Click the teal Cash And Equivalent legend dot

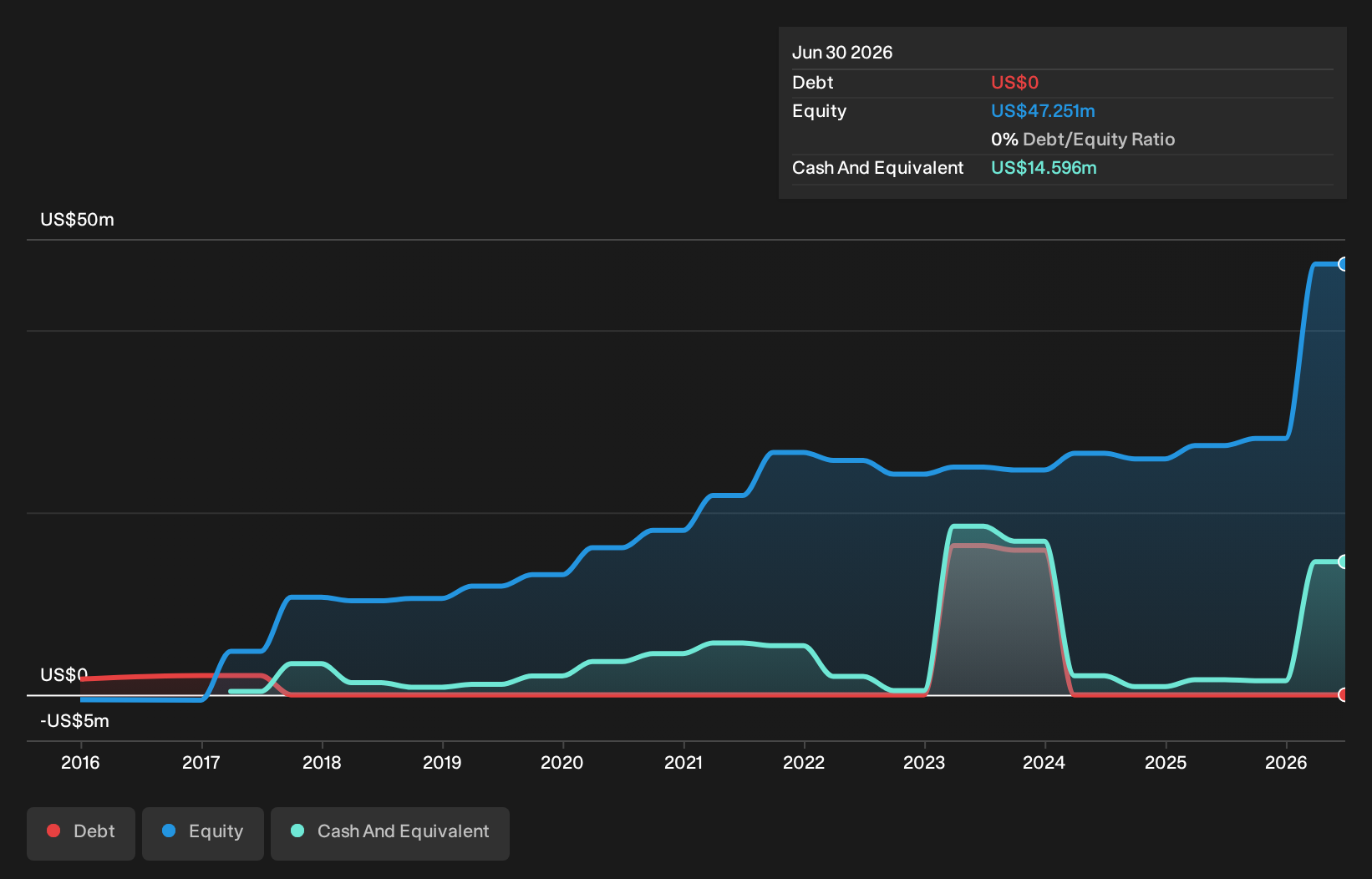click(297, 831)
